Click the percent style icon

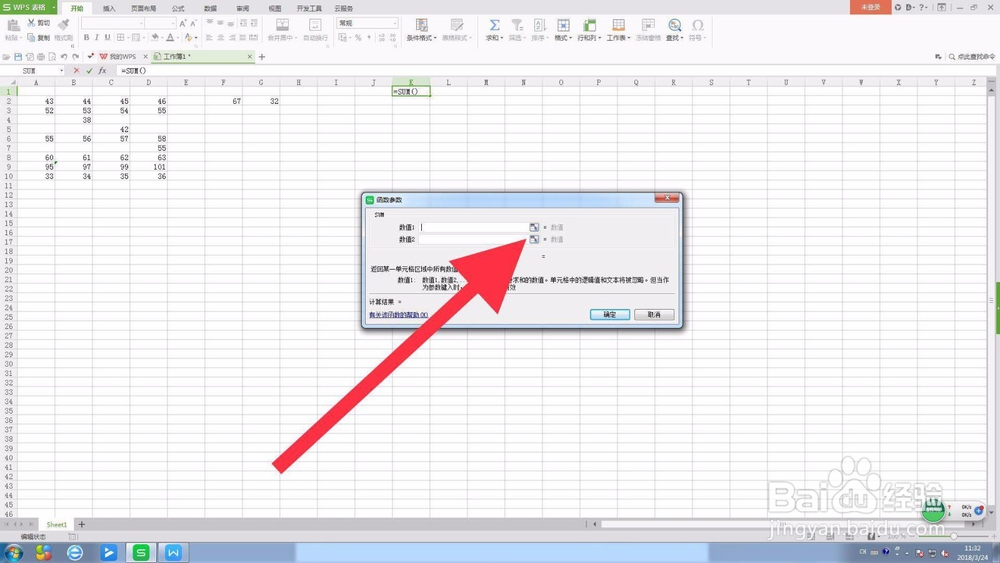tap(358, 38)
